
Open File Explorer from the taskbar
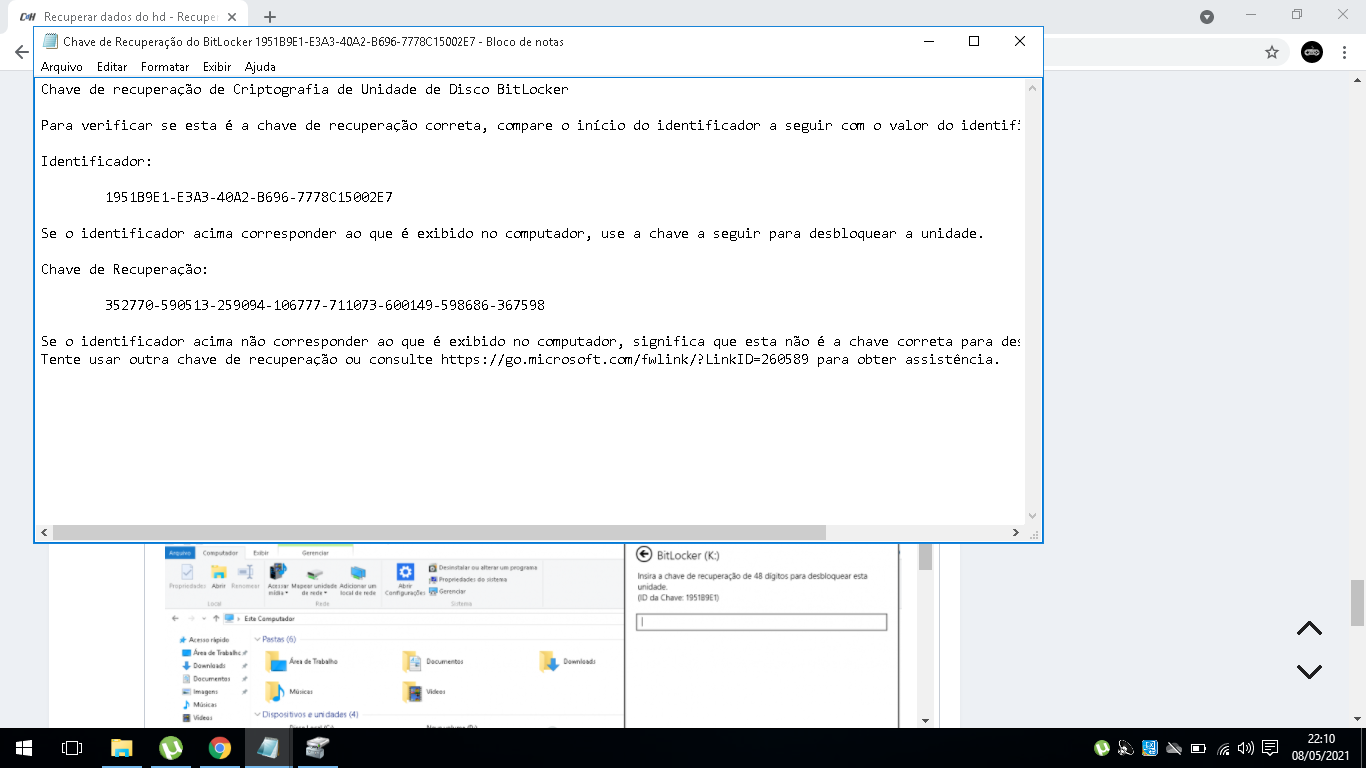tap(121, 747)
